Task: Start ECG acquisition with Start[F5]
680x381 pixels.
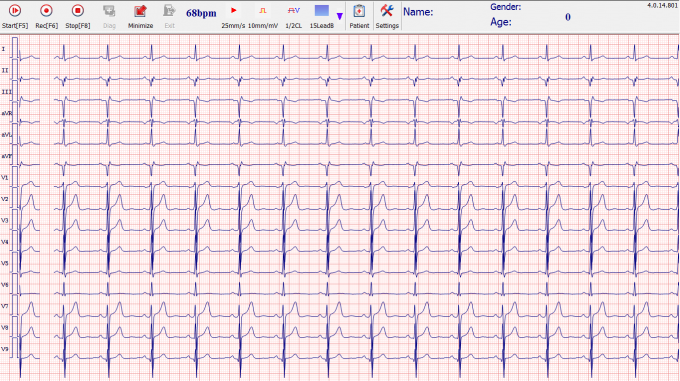Action: pyautogui.click(x=15, y=16)
